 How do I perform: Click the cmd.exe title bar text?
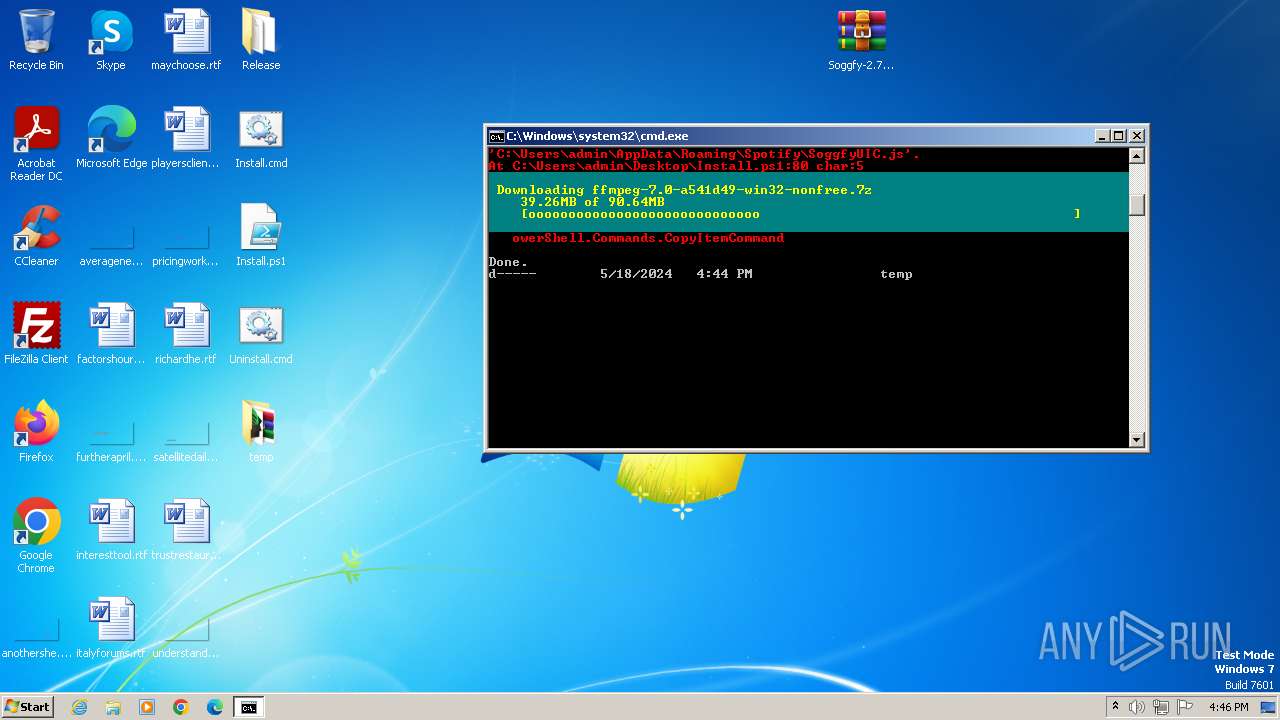coord(597,136)
